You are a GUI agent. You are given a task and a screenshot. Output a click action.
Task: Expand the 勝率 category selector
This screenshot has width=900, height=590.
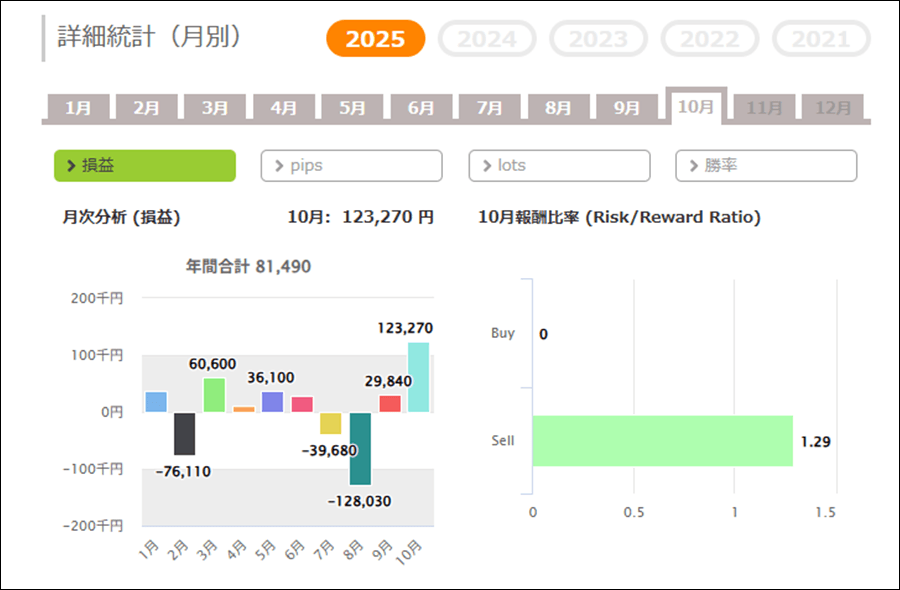pyautogui.click(x=766, y=166)
